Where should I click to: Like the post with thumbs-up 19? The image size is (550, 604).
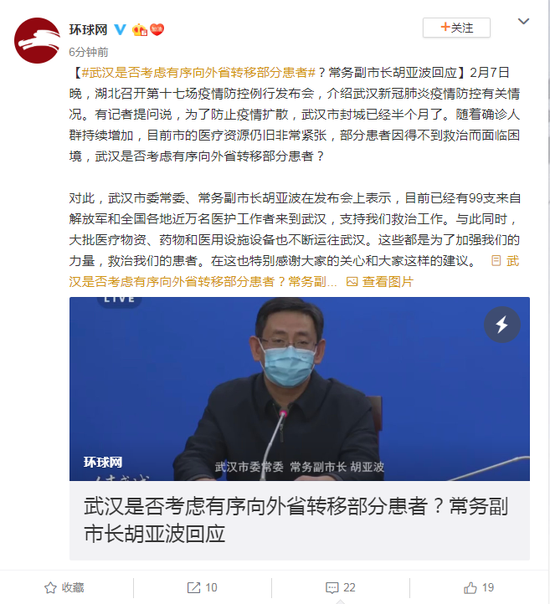click(x=478, y=587)
